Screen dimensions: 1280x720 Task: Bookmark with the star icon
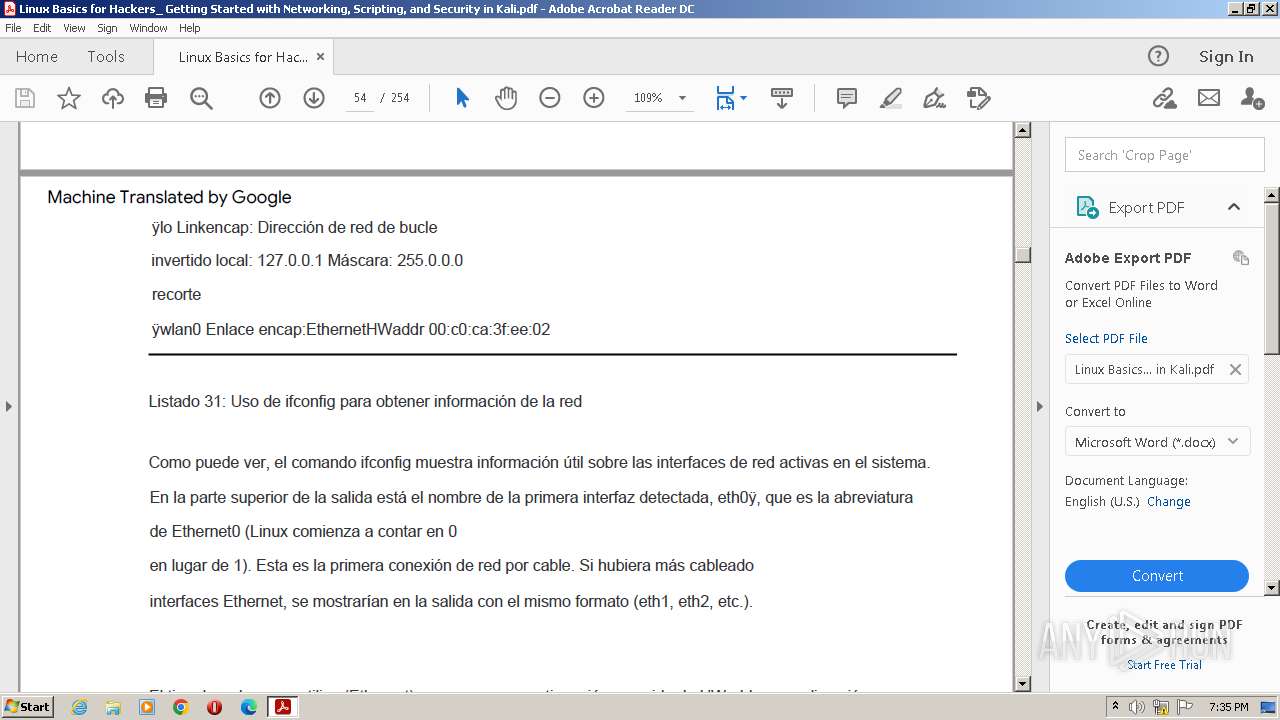point(69,98)
